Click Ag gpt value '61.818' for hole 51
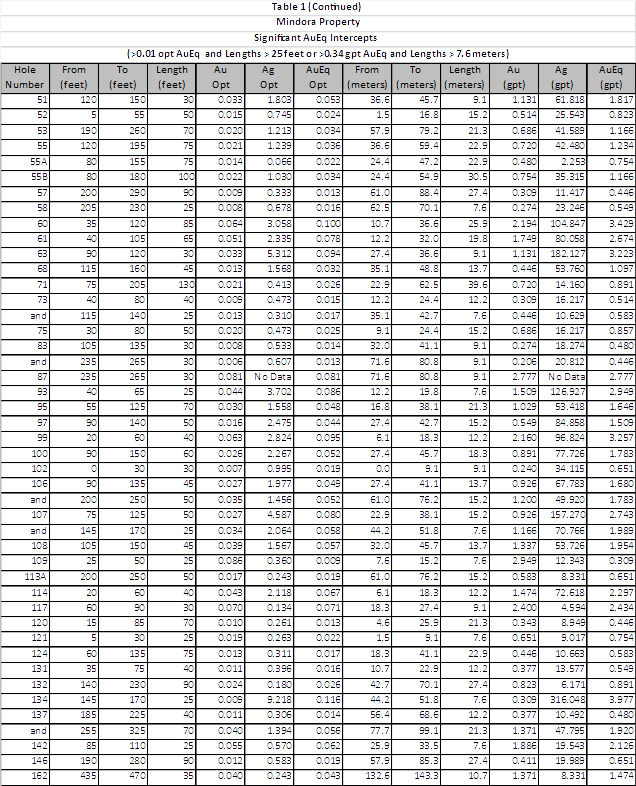The image size is (636, 786). (x=569, y=100)
